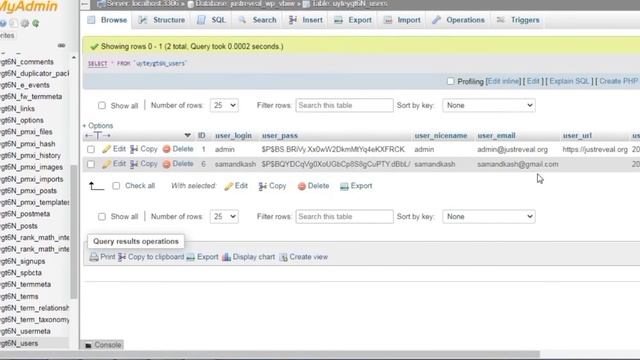Click the upper Filter rows search field

344,105
